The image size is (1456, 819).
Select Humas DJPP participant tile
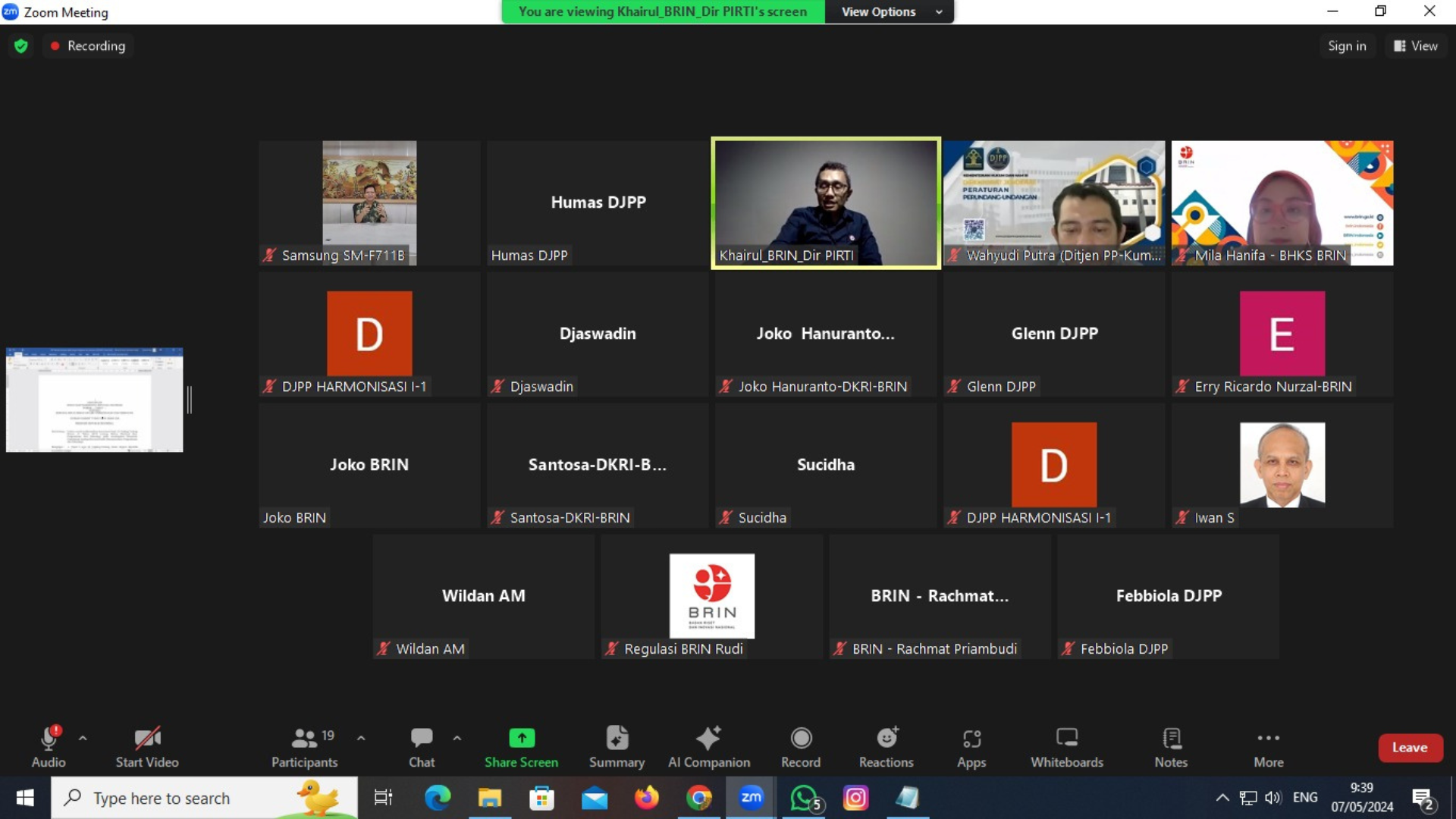click(x=598, y=202)
